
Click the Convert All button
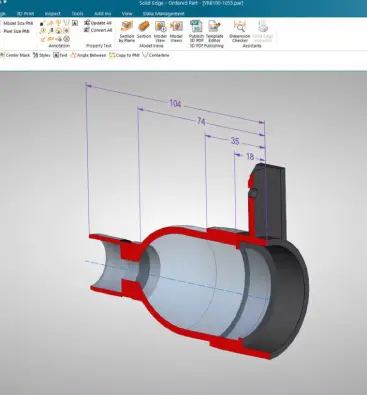click(x=98, y=30)
